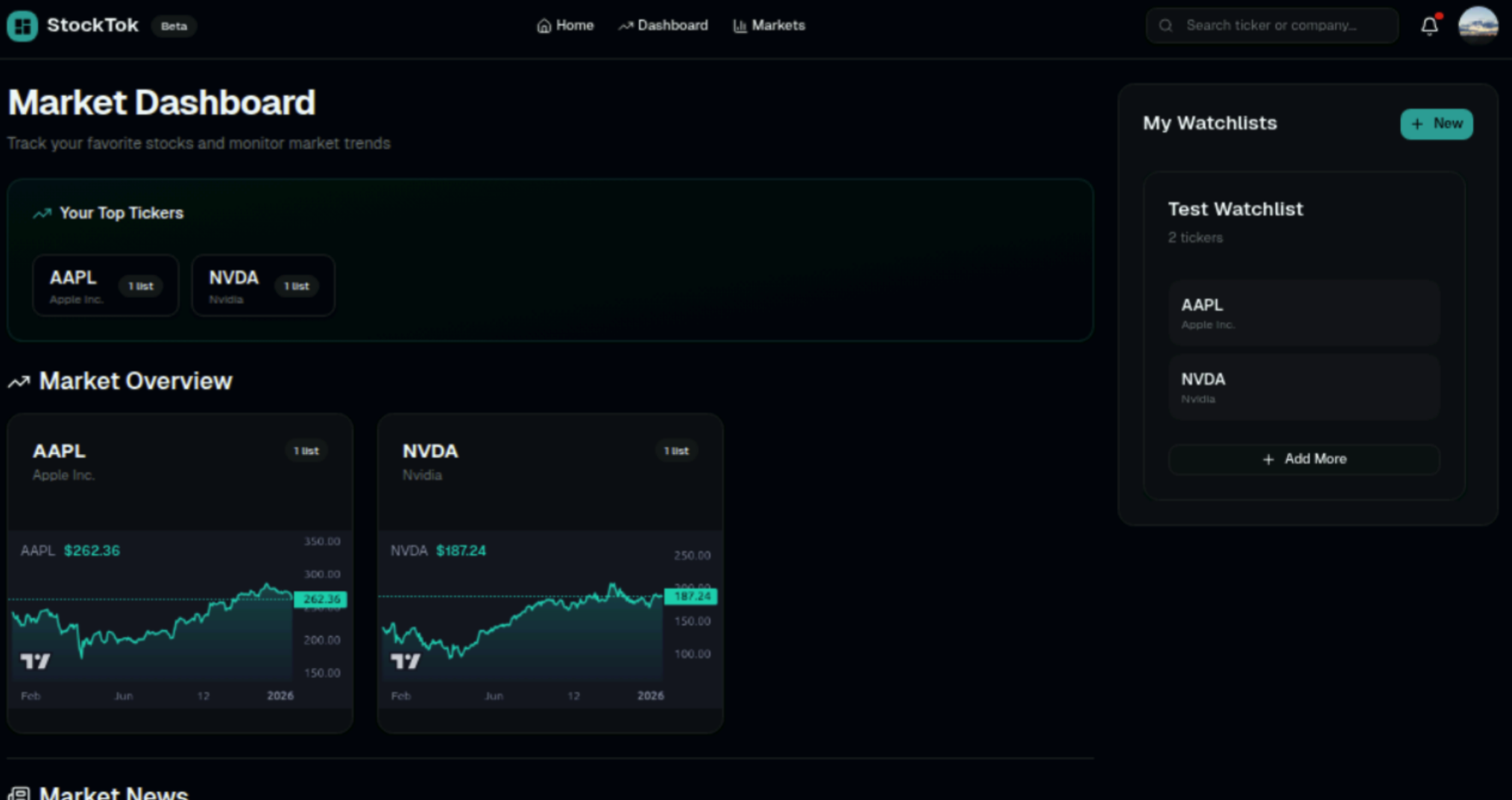Click the Your Top Tickers trend icon
Image resolution: width=1512 pixels, height=800 pixels.
[42, 214]
